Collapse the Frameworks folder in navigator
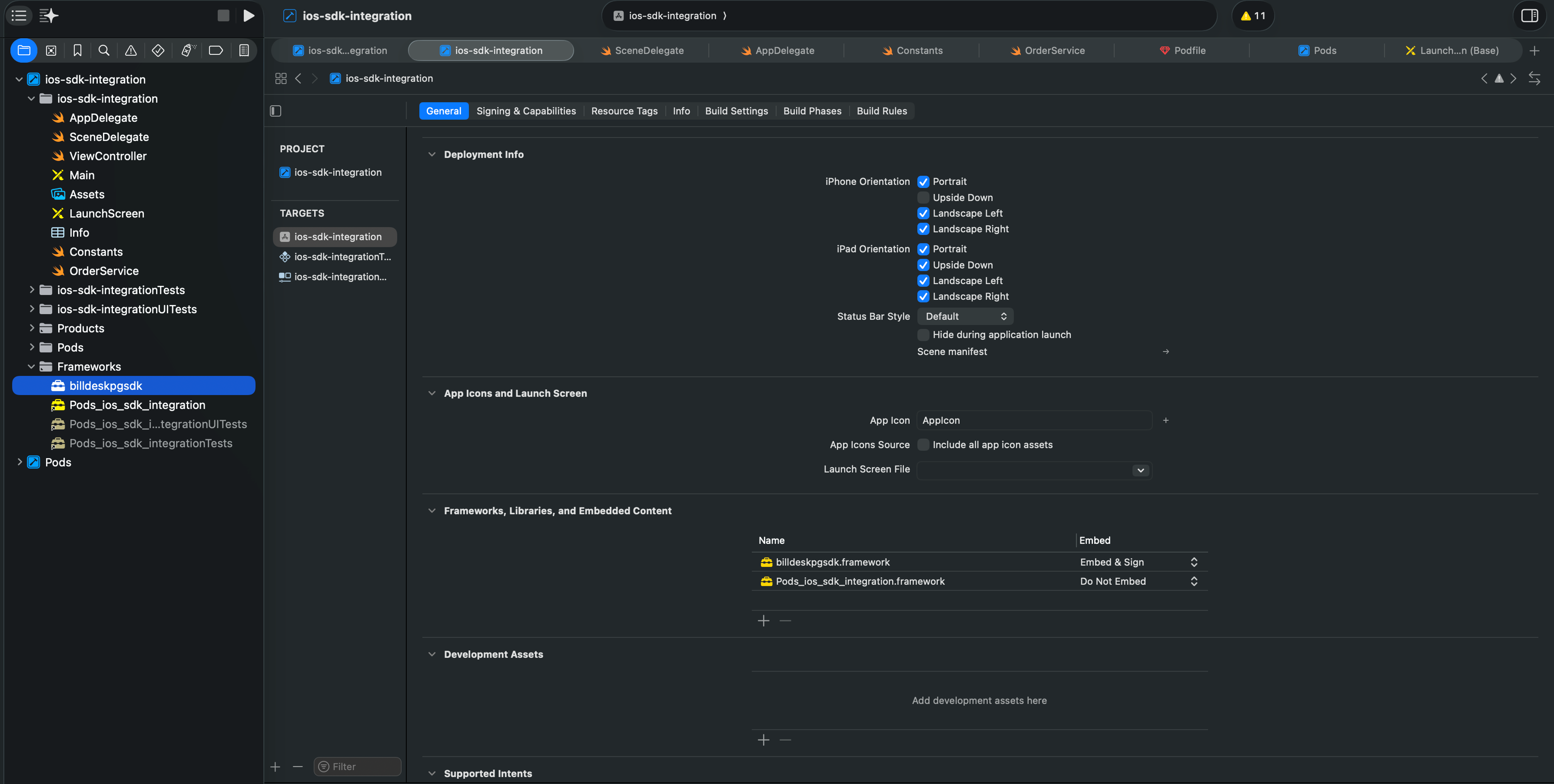This screenshot has height=784, width=1554. click(31, 367)
